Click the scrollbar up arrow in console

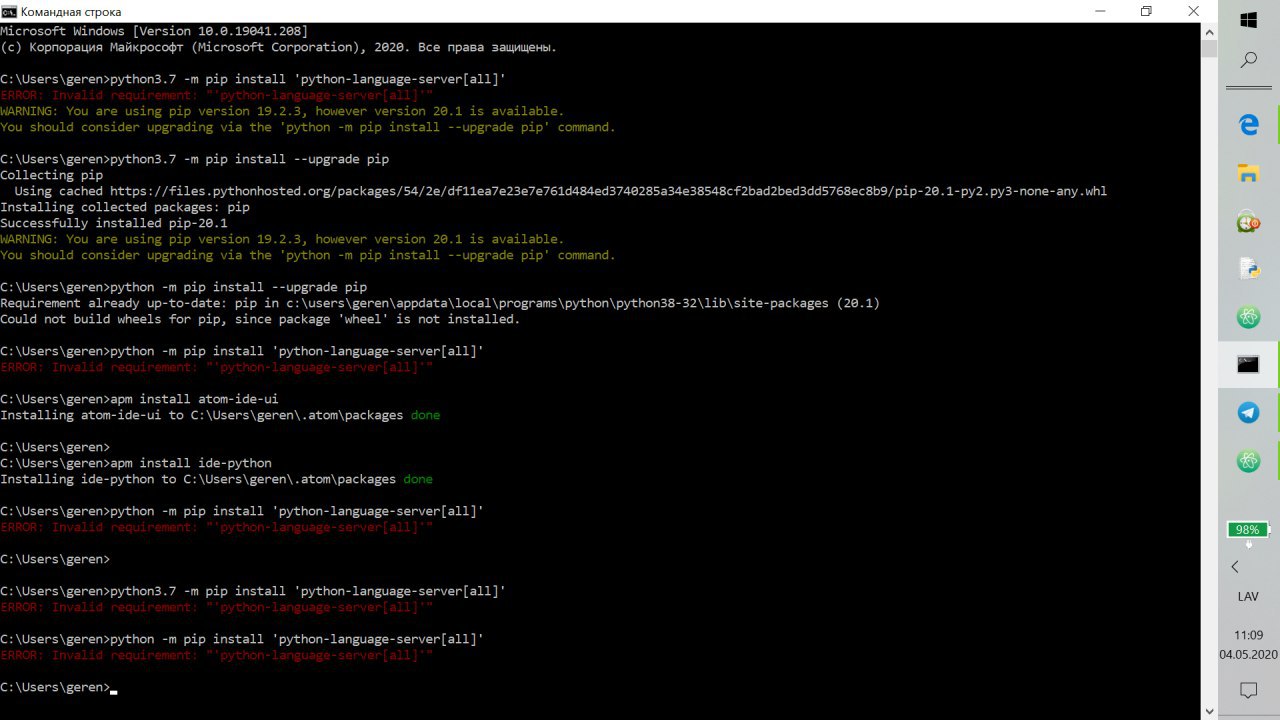point(1209,31)
